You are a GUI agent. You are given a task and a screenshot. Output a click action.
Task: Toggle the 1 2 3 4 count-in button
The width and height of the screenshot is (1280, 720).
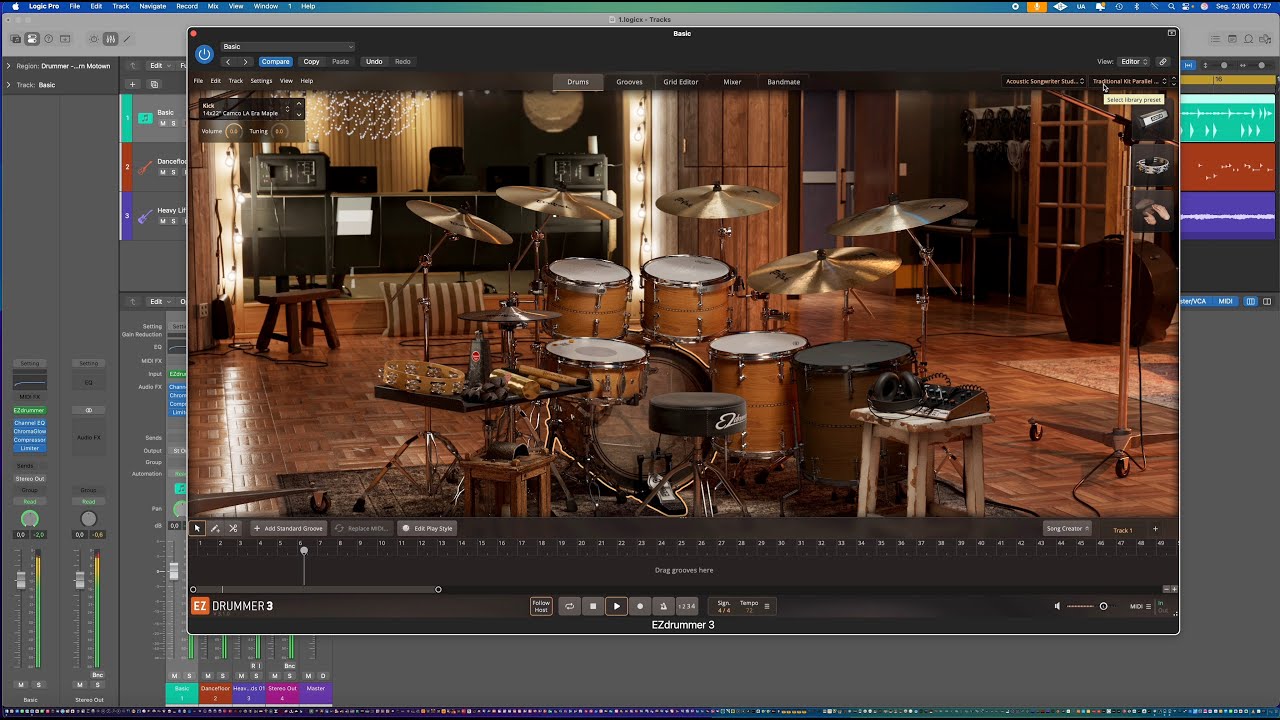pyautogui.click(x=687, y=606)
